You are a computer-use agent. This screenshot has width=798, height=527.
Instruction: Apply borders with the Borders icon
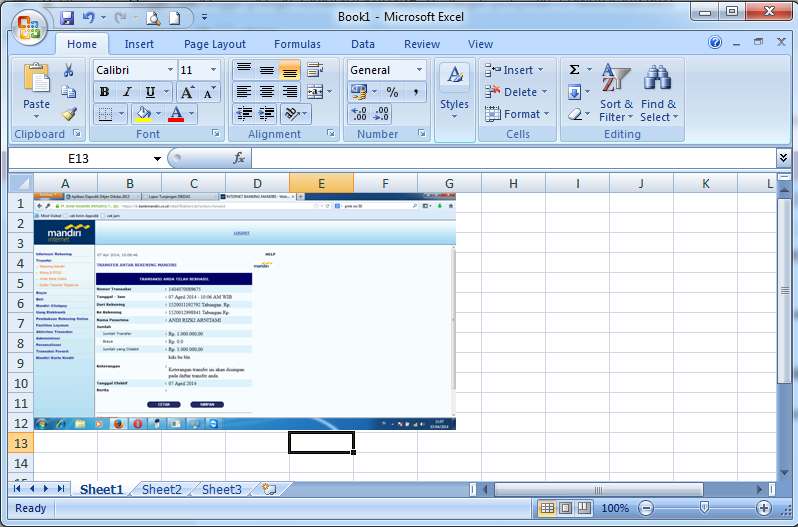(105, 114)
